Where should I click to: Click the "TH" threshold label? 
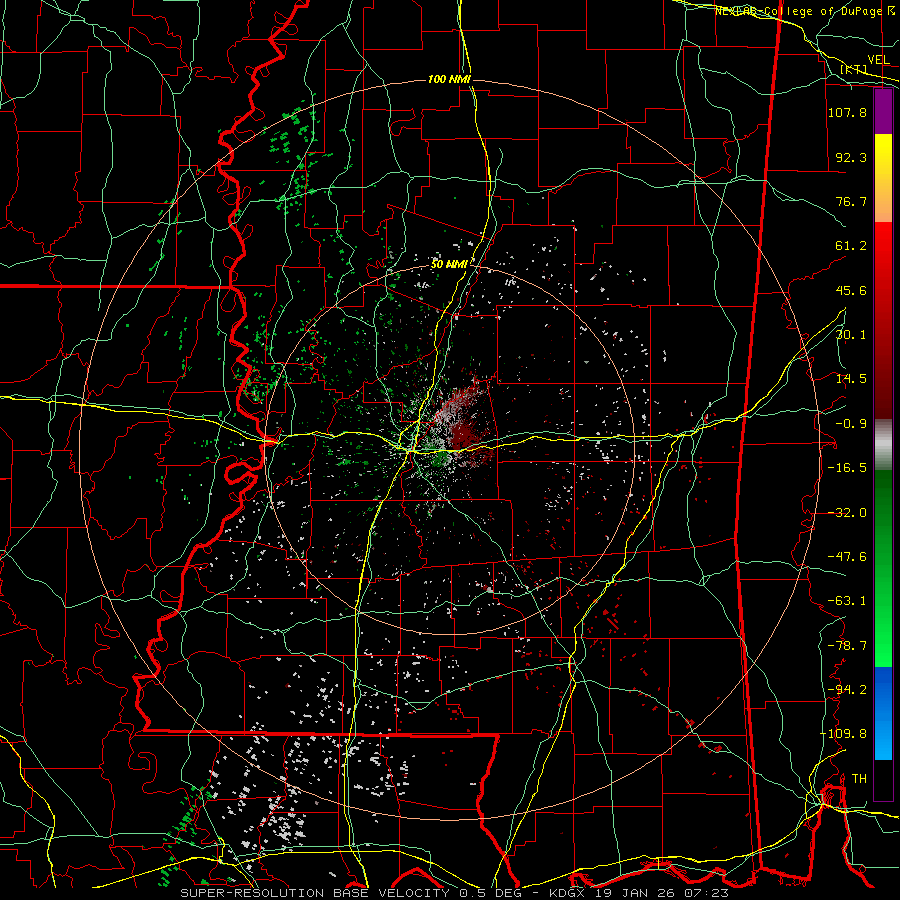859,779
